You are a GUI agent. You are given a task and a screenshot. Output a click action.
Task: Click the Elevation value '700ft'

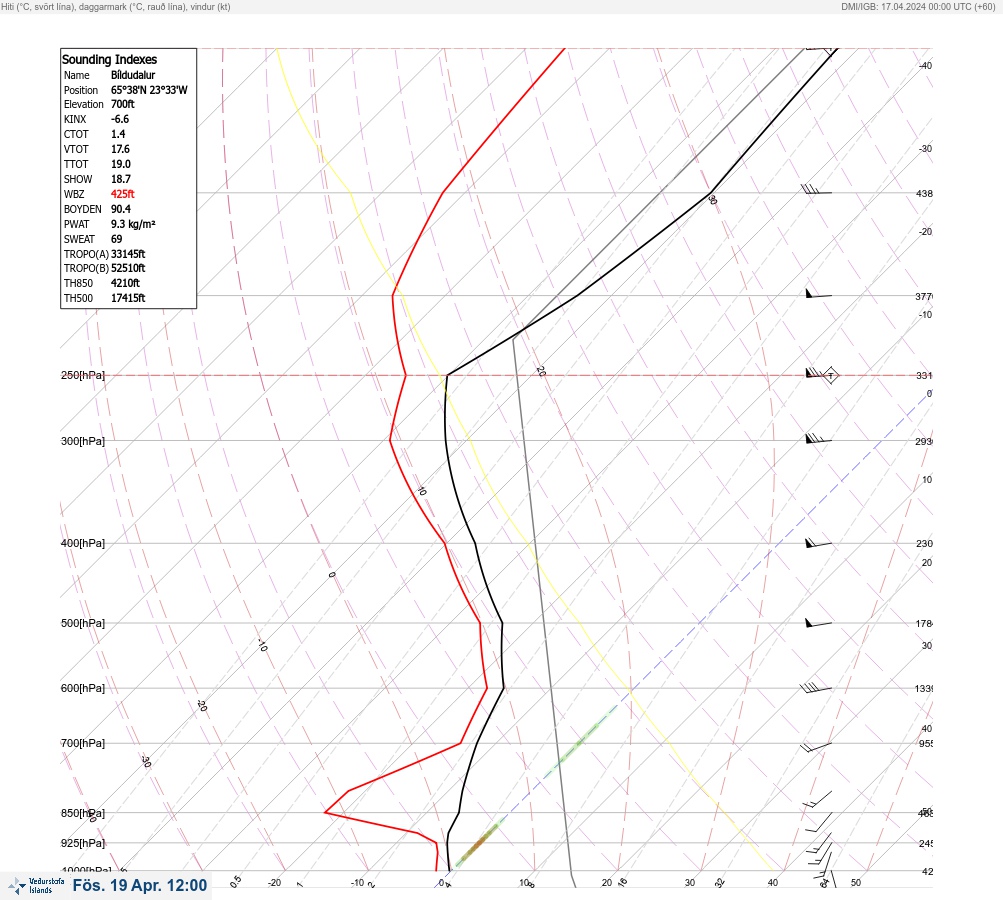pyautogui.click(x=123, y=104)
